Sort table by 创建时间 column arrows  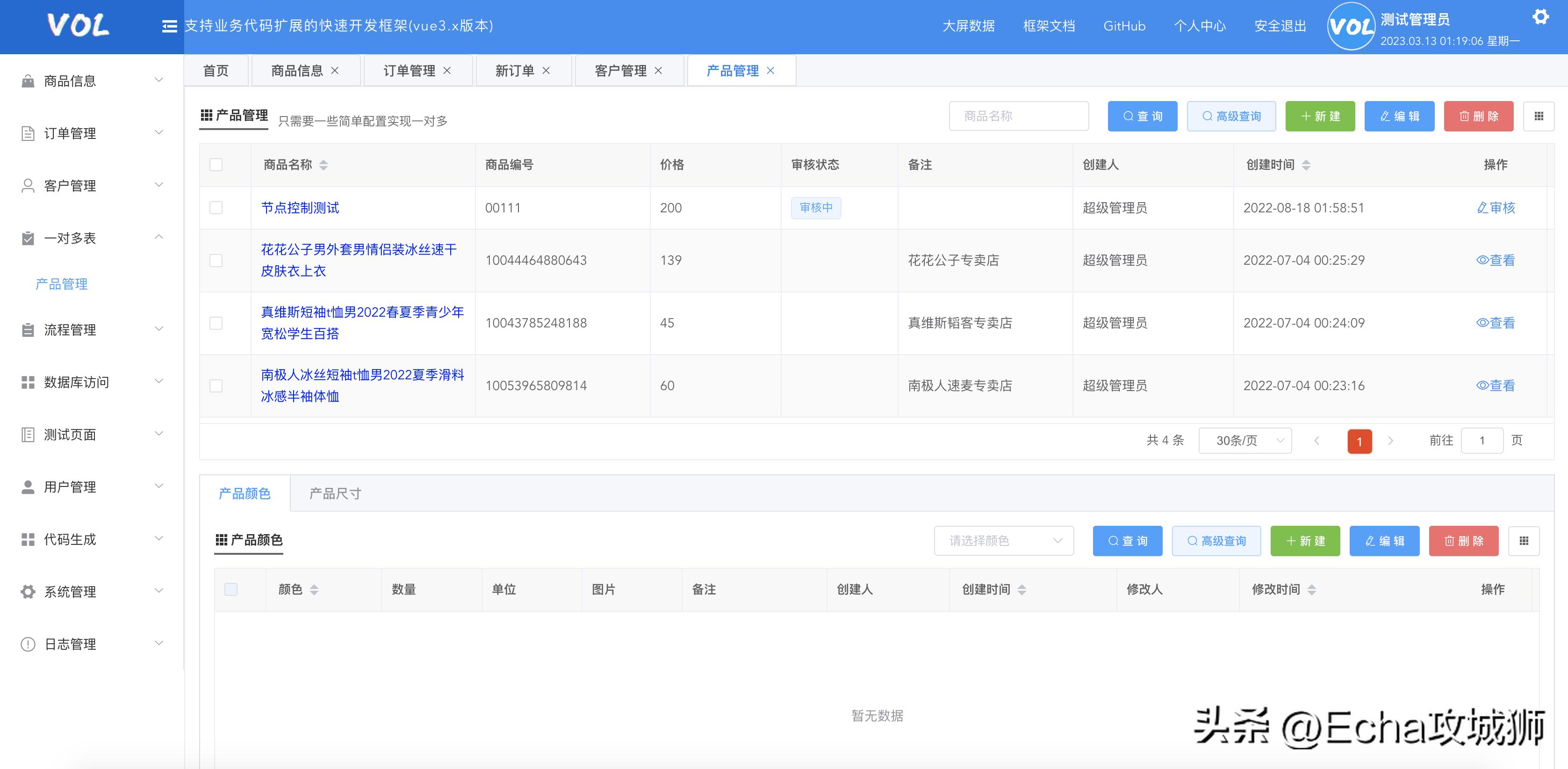pos(1306,164)
